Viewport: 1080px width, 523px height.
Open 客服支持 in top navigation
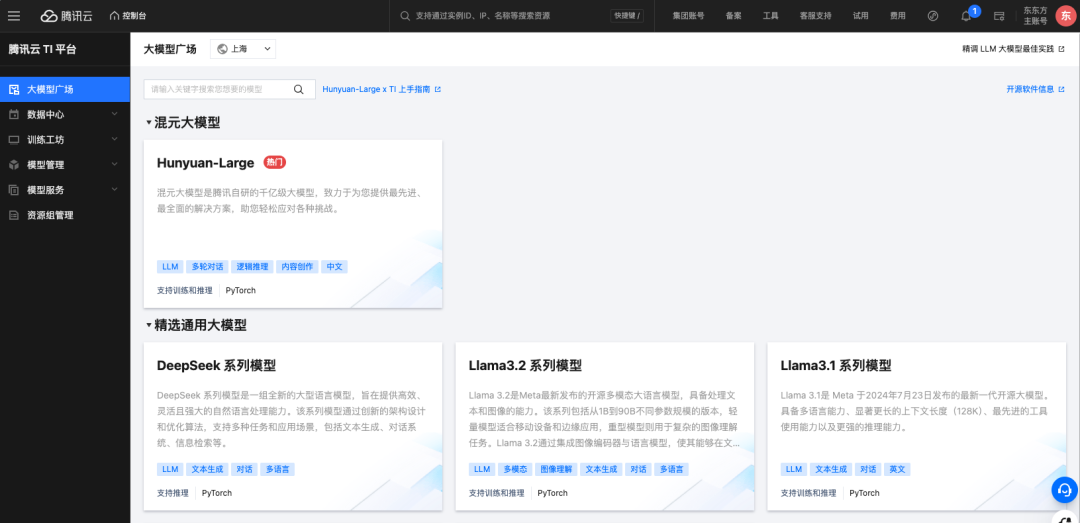coord(816,16)
